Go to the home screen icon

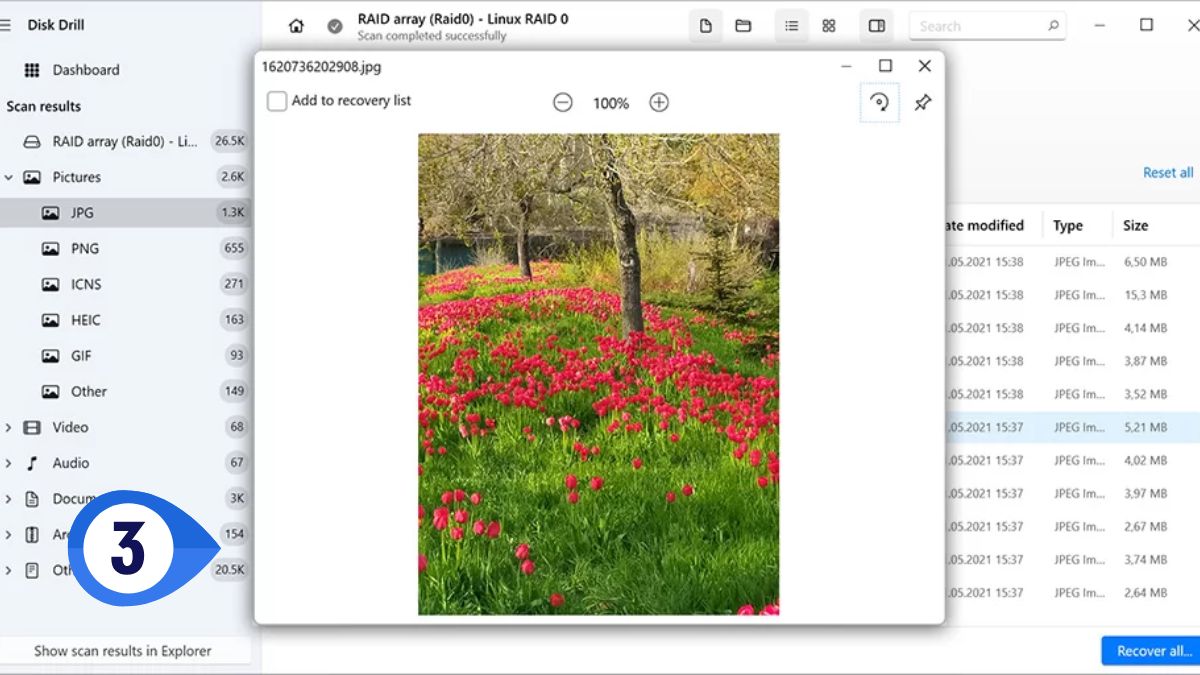296,27
